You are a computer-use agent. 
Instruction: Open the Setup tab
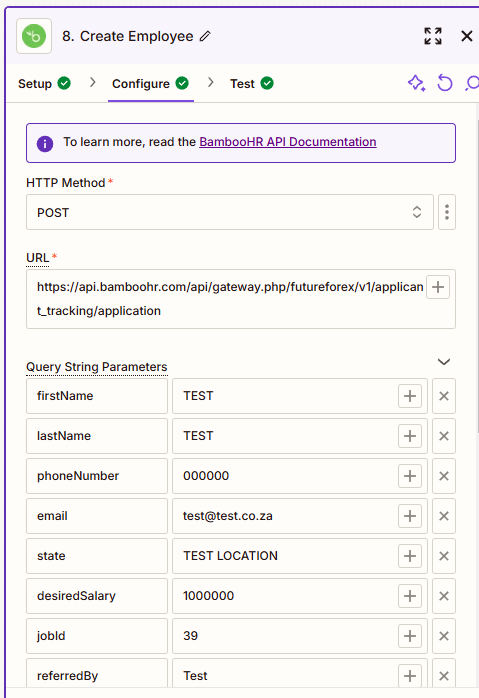pos(44,84)
